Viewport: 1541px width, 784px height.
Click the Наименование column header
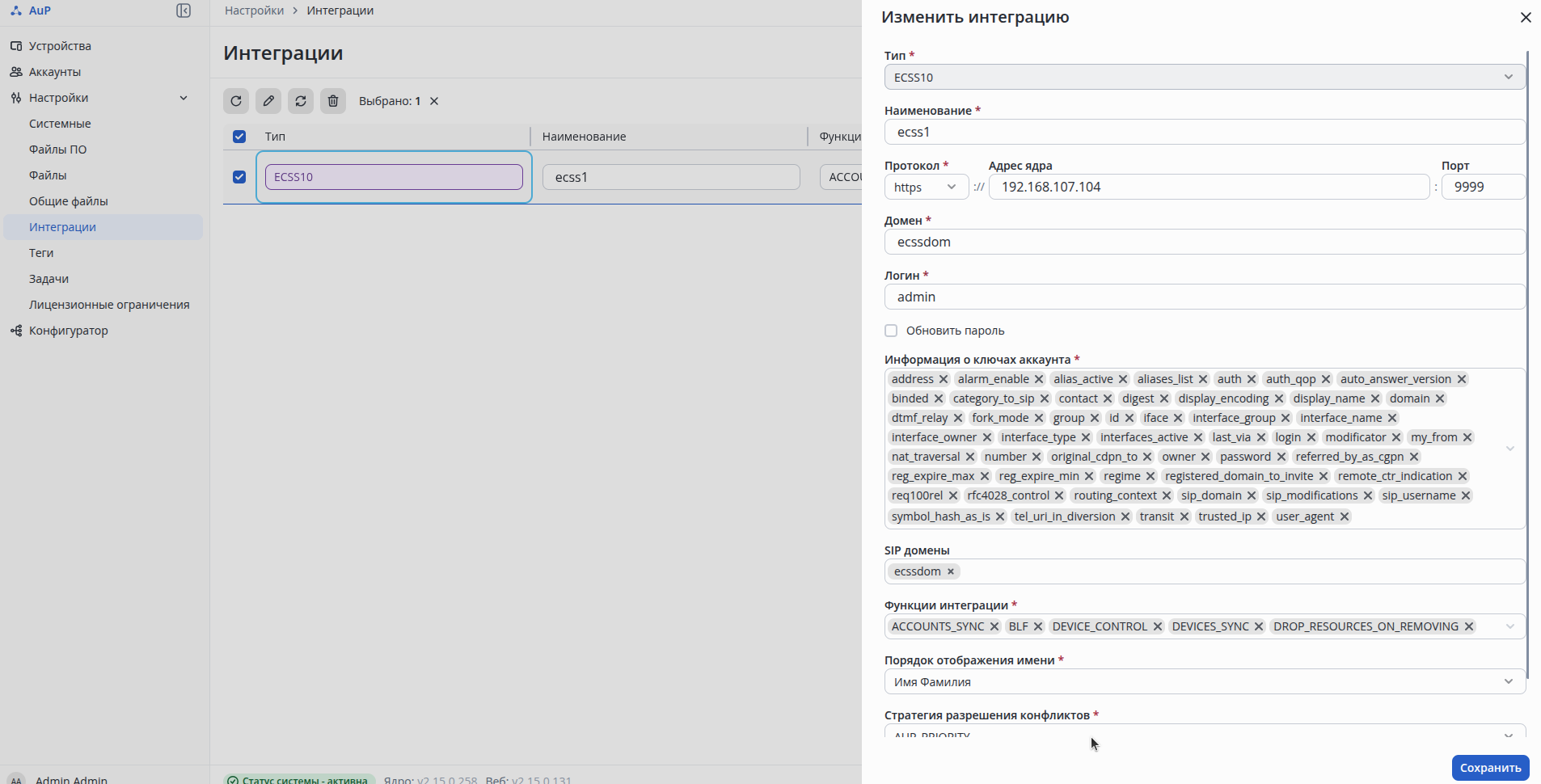point(584,137)
